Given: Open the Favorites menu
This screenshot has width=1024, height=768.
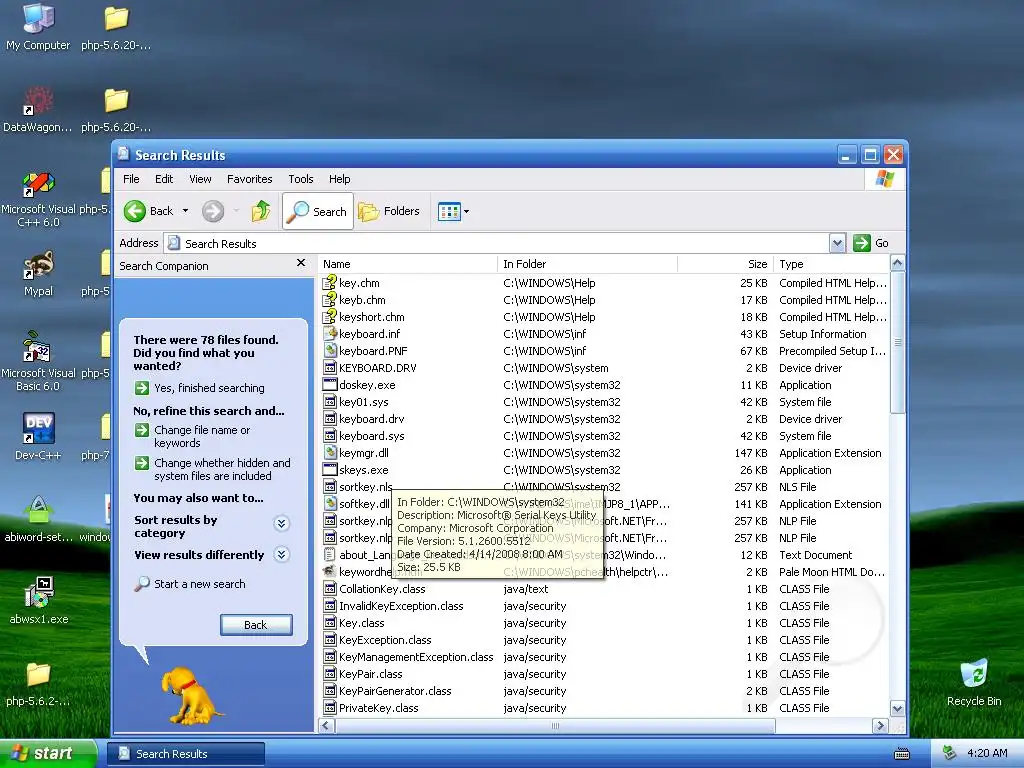Looking at the screenshot, I should (249, 179).
